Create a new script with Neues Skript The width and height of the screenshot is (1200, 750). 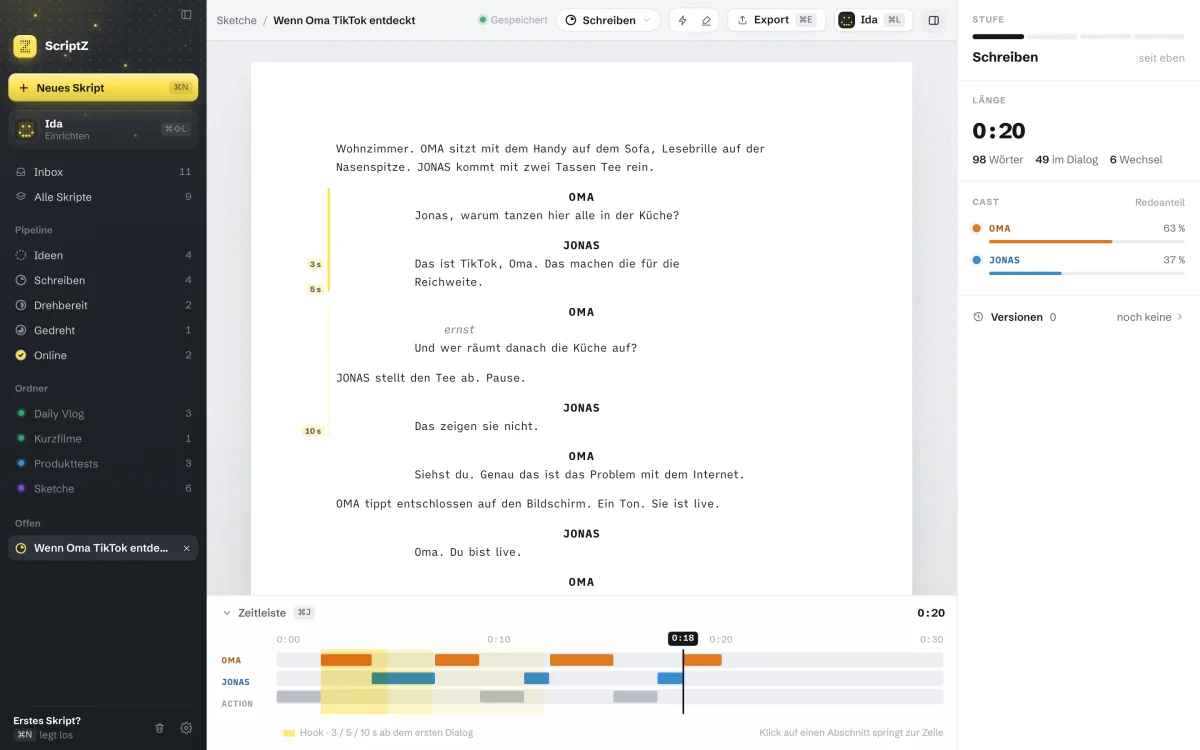103,88
